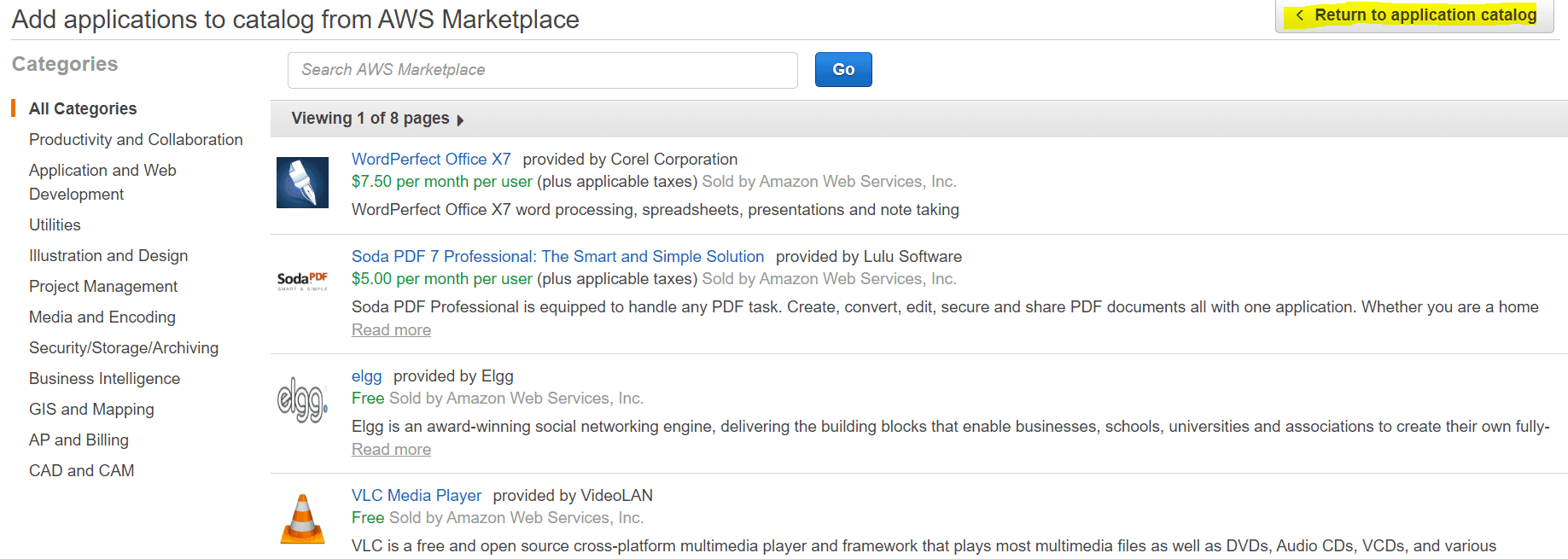Select the All Categories filter

(x=83, y=108)
